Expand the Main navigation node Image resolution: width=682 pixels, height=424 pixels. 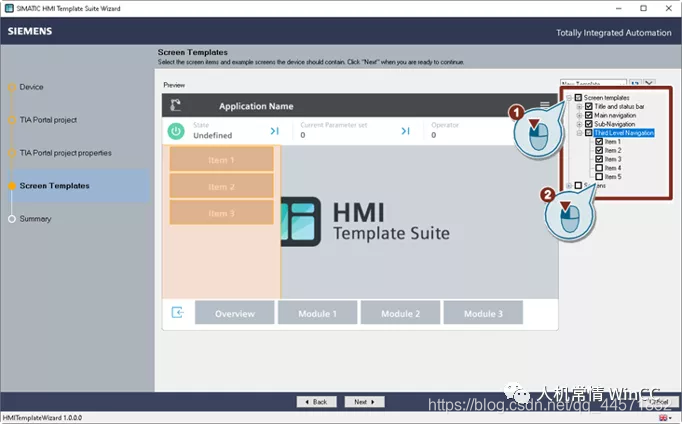click(579, 115)
